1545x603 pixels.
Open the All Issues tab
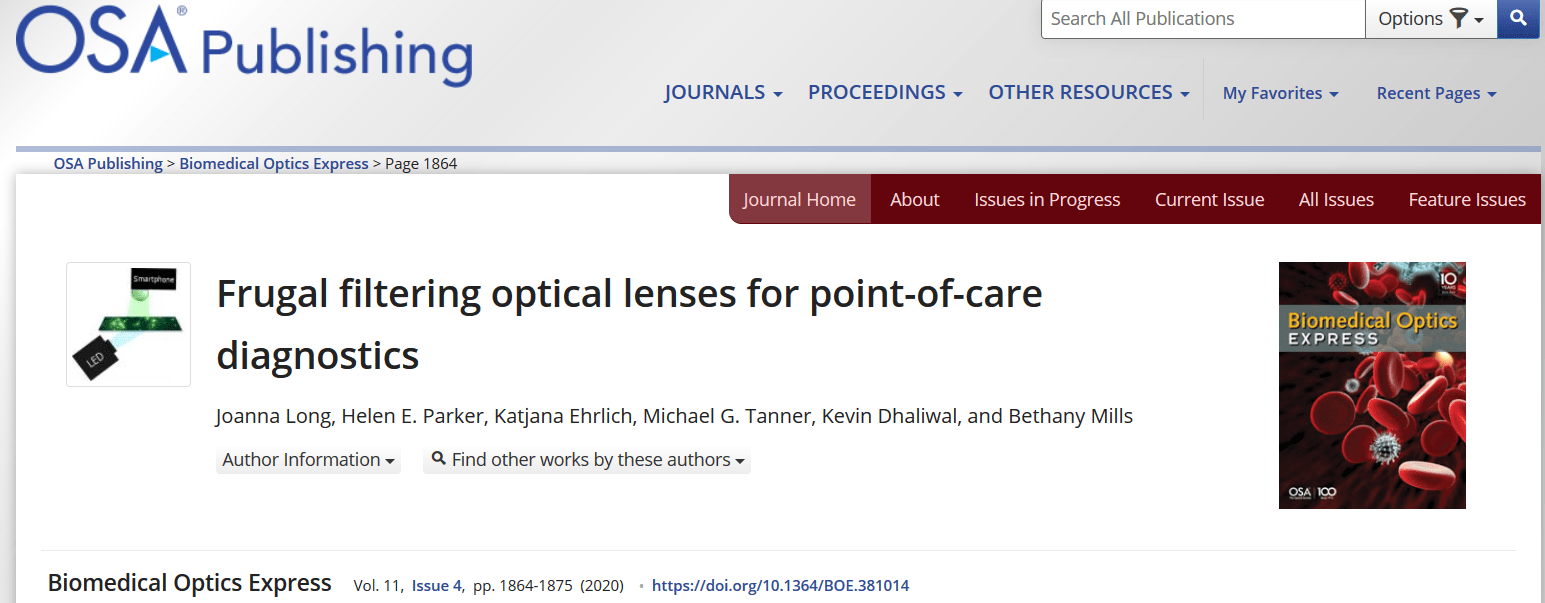1336,200
